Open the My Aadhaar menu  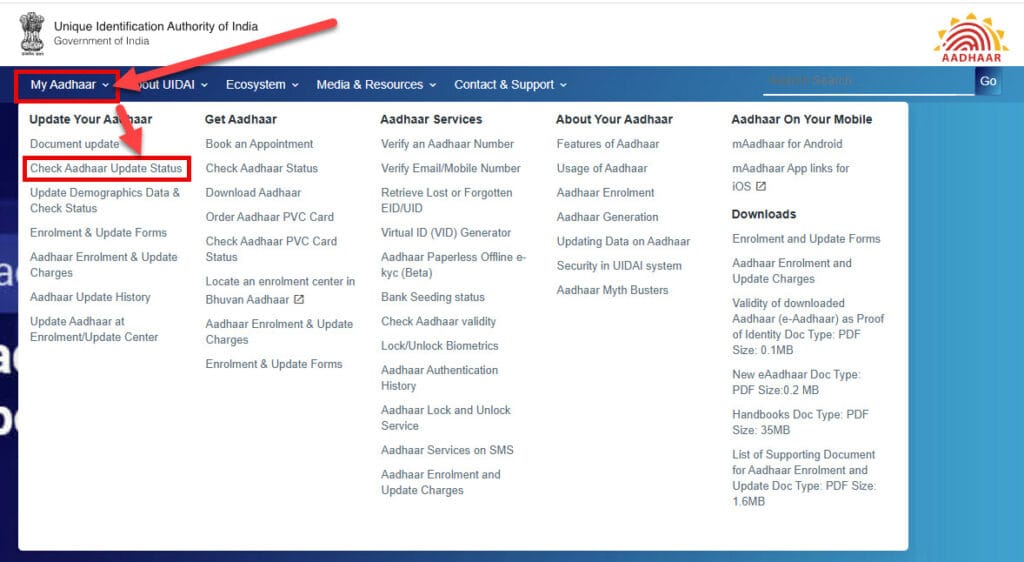click(x=69, y=85)
